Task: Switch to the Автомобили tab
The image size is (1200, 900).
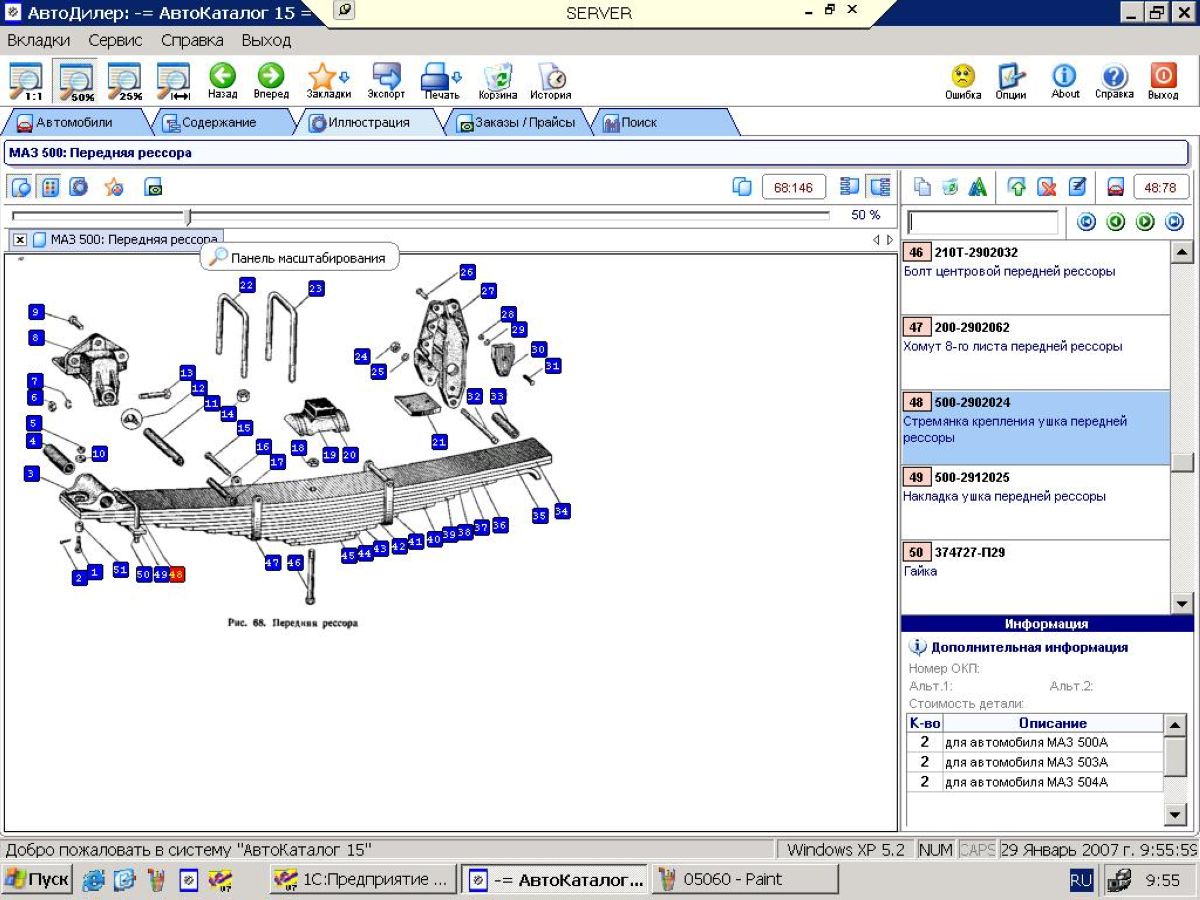Action: [x=74, y=122]
